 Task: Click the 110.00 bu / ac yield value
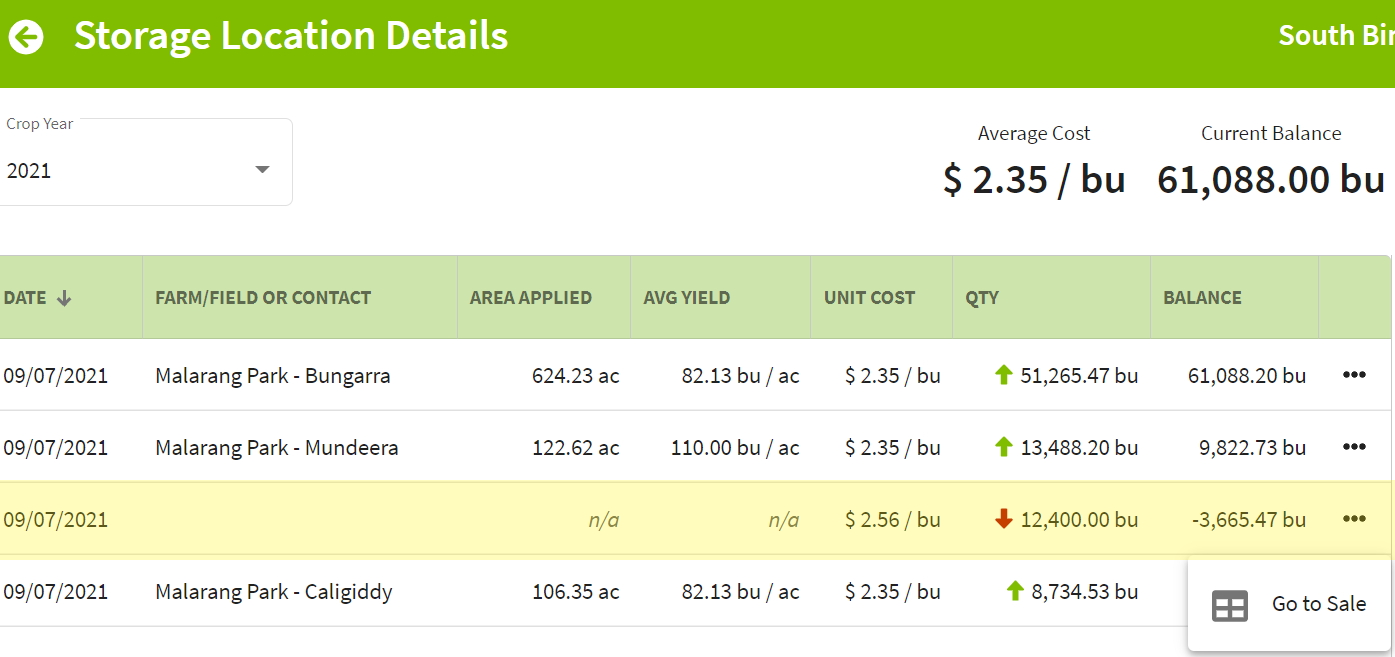point(735,448)
